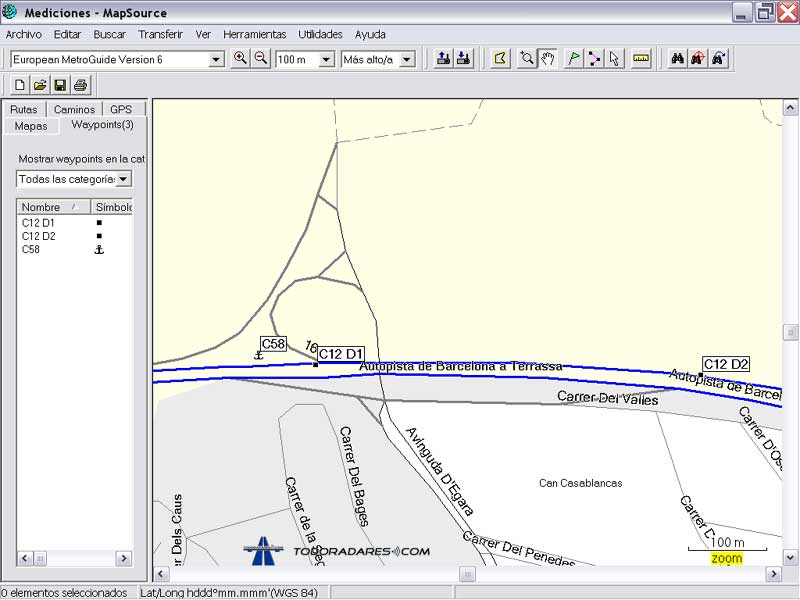Click the save file icon

[x=60, y=85]
